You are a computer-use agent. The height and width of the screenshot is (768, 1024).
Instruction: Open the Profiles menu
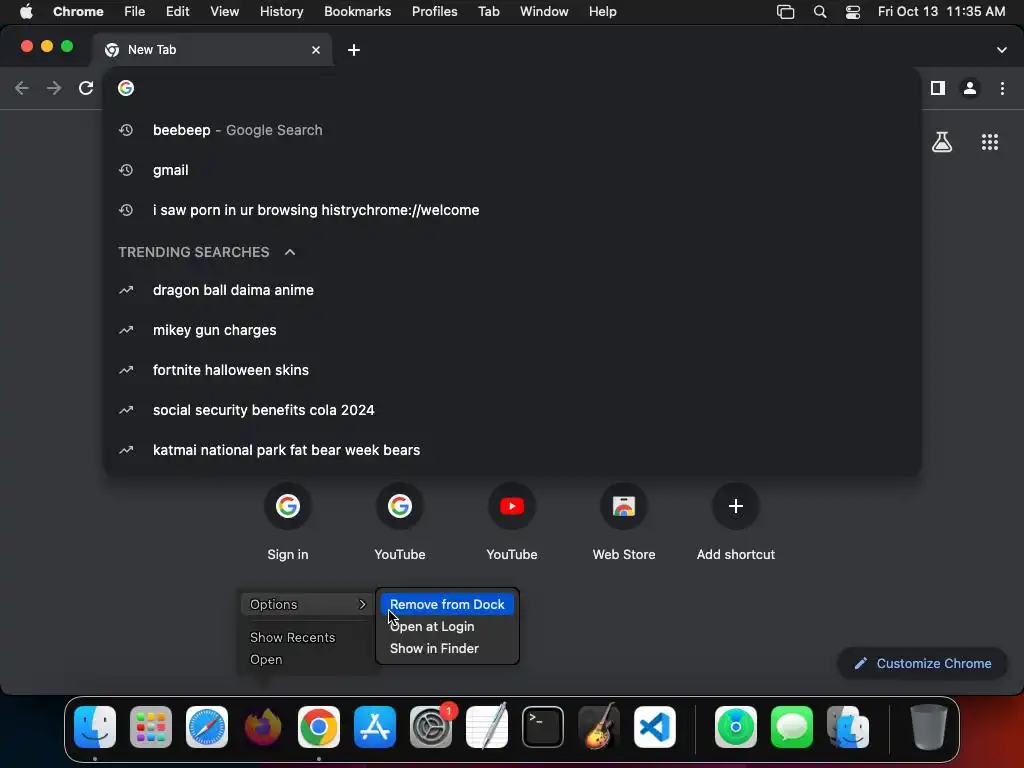tap(434, 12)
